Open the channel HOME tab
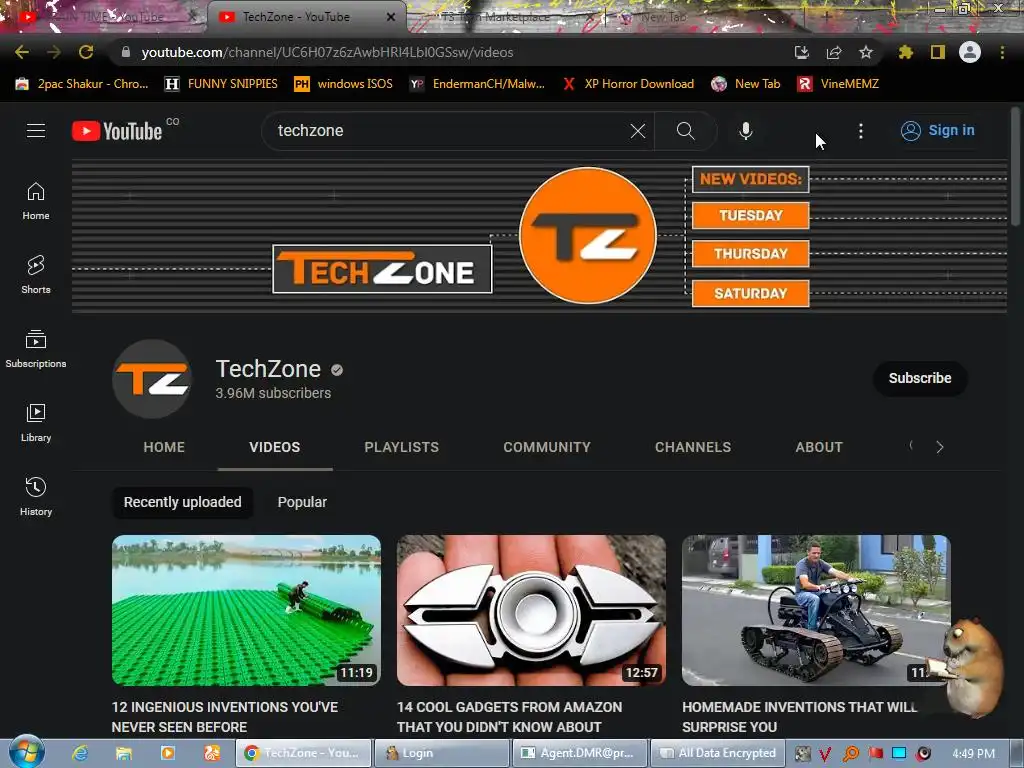 click(164, 447)
